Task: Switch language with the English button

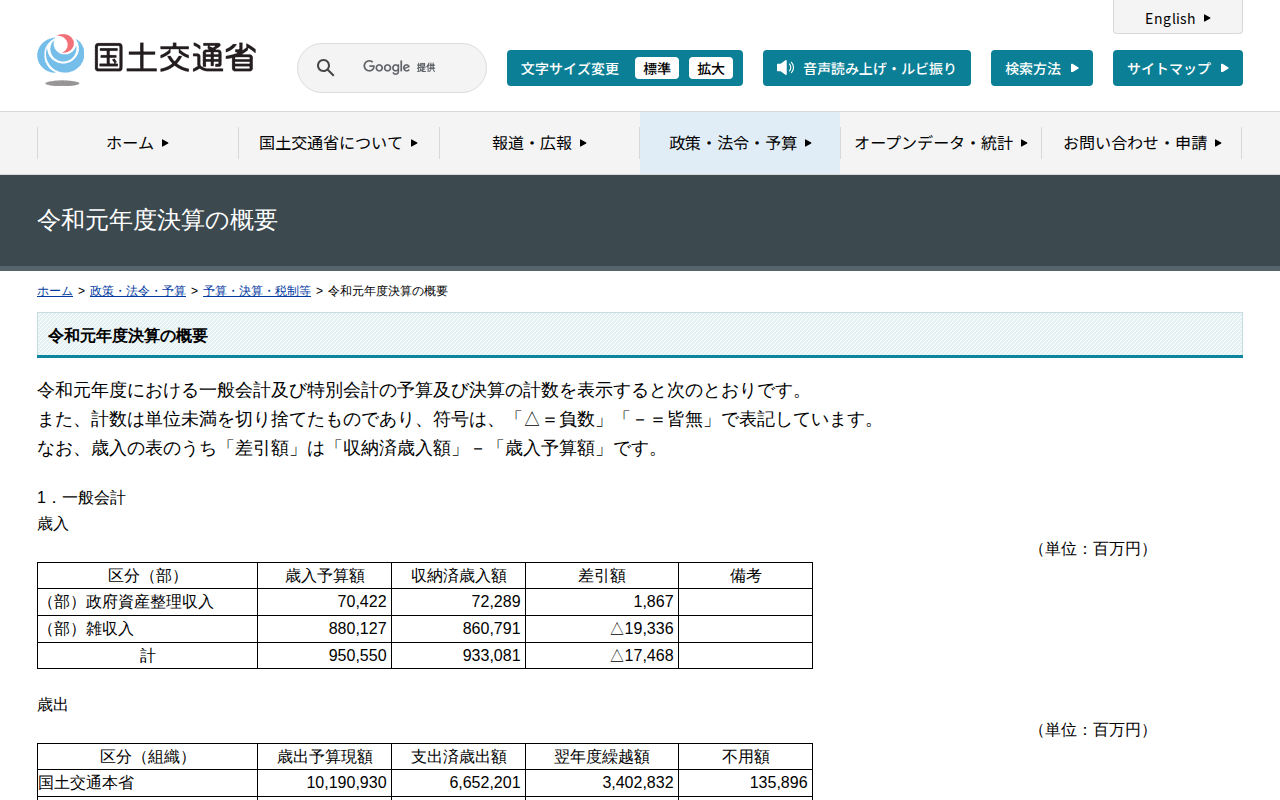Action: (1177, 18)
